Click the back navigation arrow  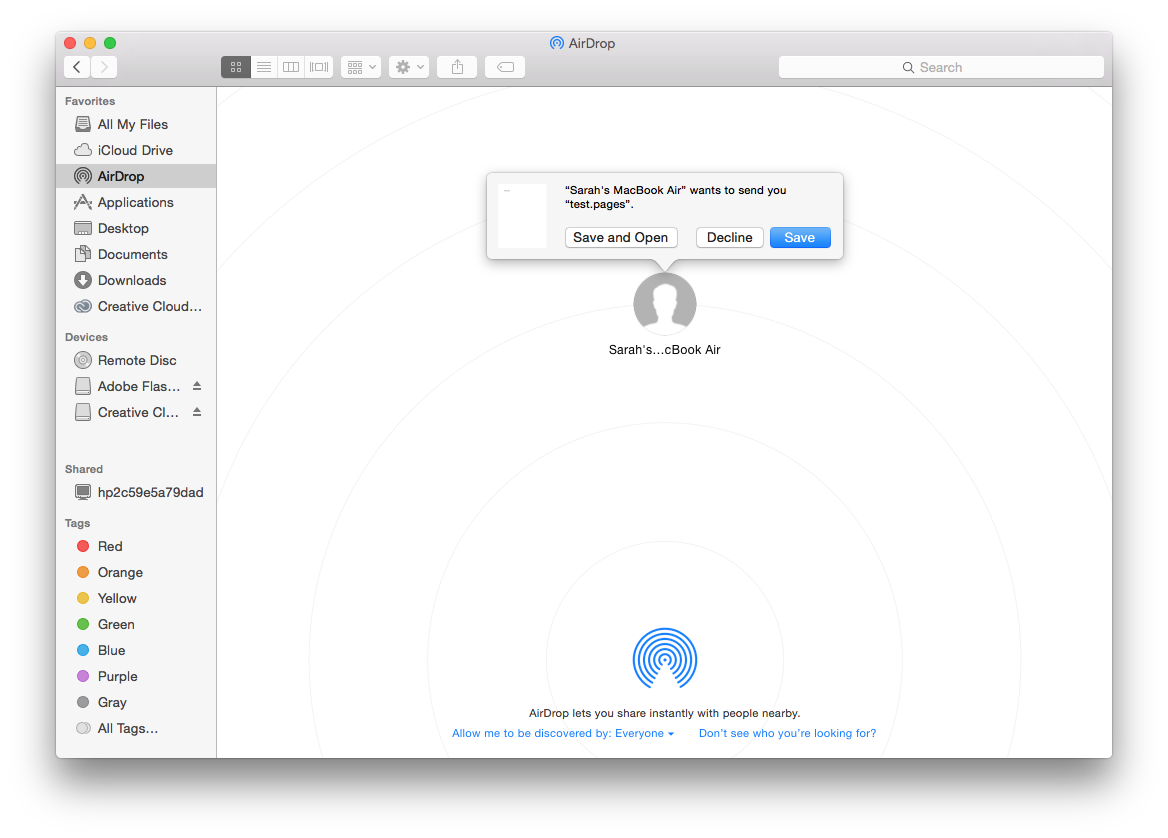(x=77, y=67)
